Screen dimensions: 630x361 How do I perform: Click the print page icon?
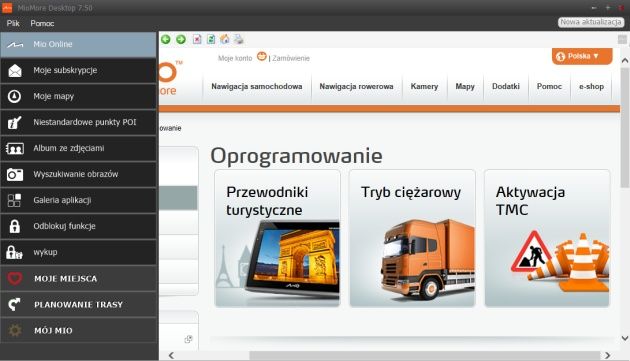click(x=239, y=39)
